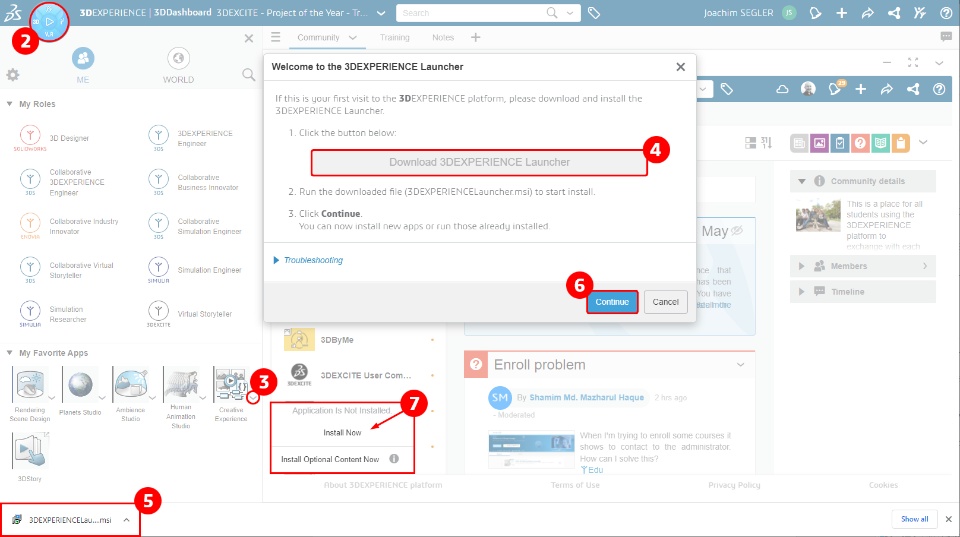Collapse the My Roles section
960x537 pixels.
coord(9,104)
